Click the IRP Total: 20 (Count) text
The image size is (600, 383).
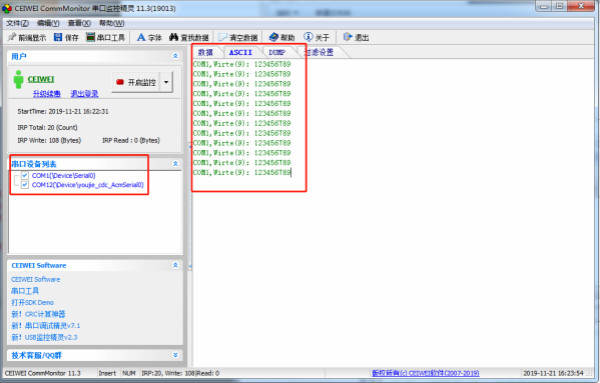point(47,127)
